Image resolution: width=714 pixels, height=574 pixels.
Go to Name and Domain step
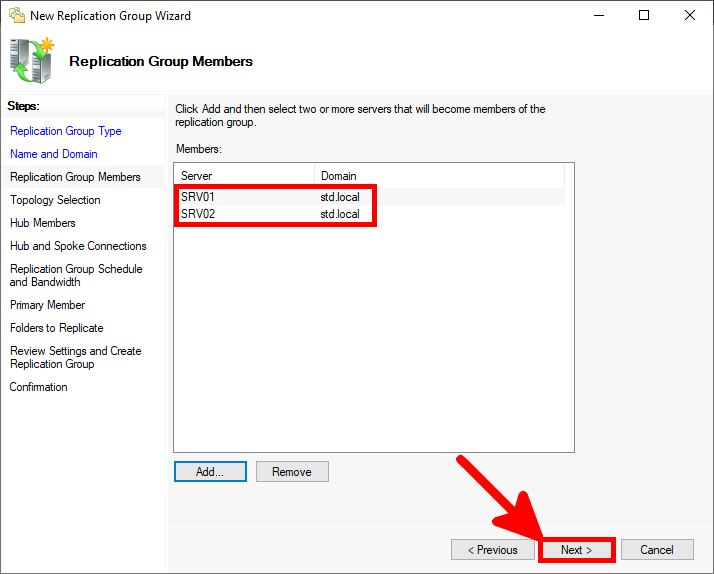[x=54, y=154]
